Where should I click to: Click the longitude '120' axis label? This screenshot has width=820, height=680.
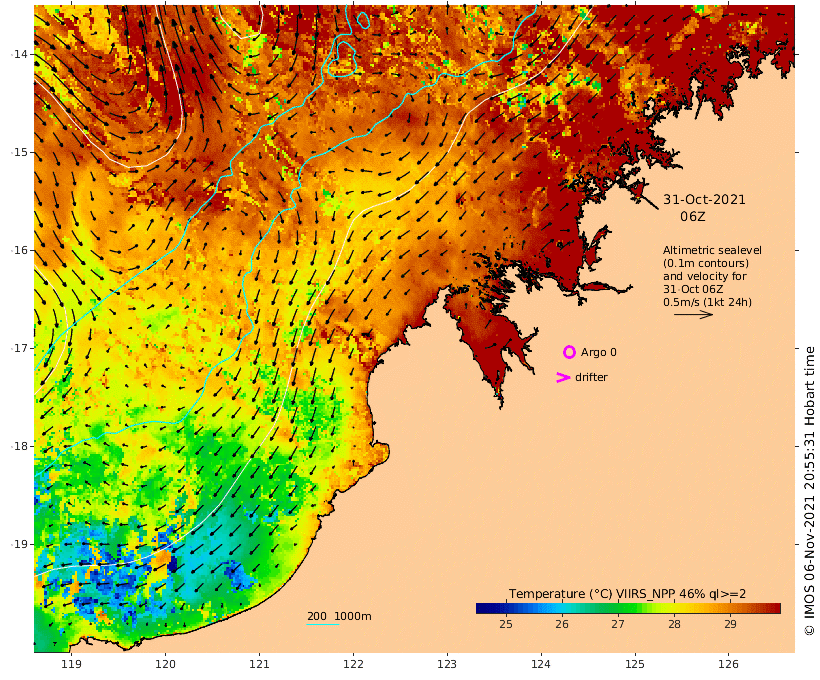pyautogui.click(x=165, y=664)
